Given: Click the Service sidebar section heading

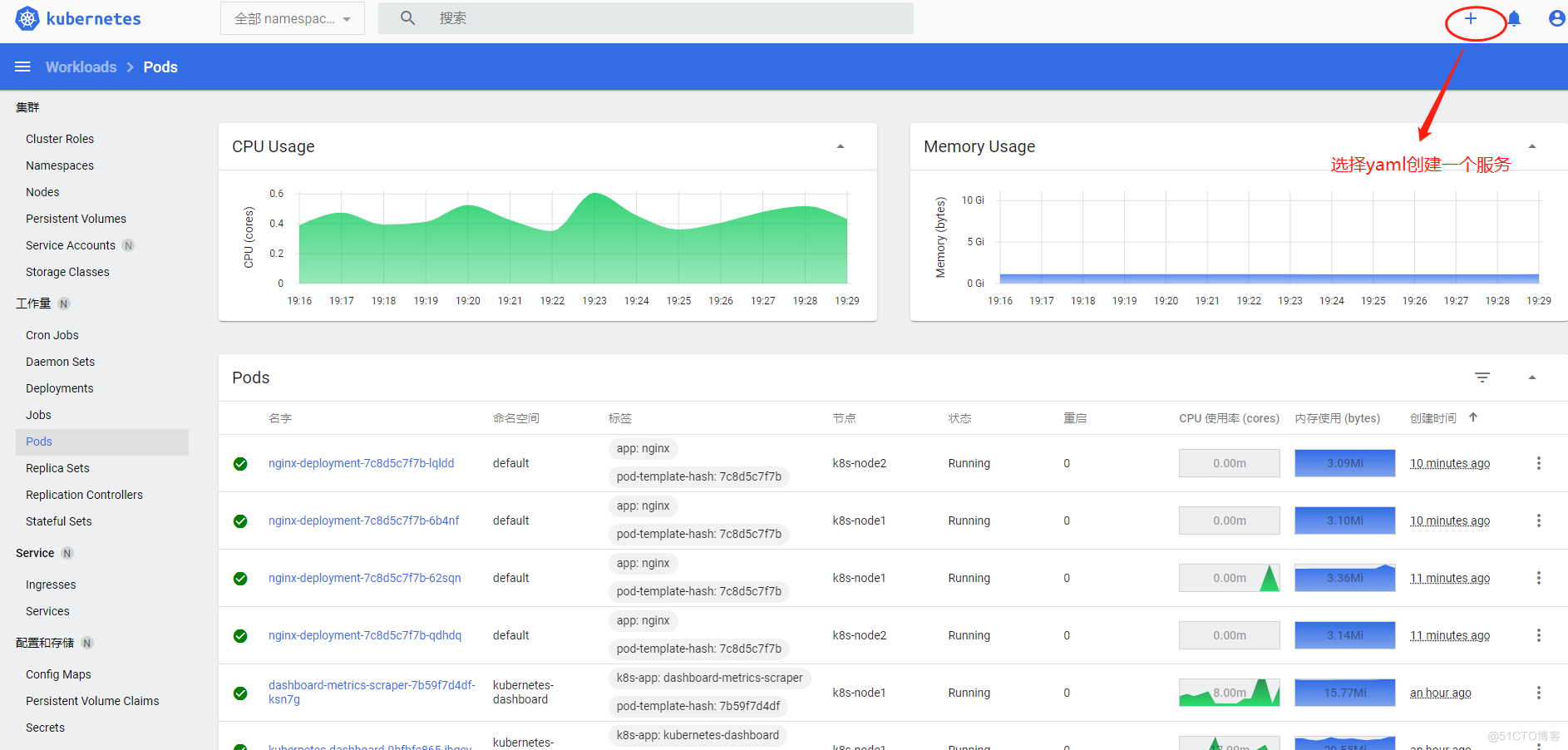Looking at the screenshot, I should [35, 553].
